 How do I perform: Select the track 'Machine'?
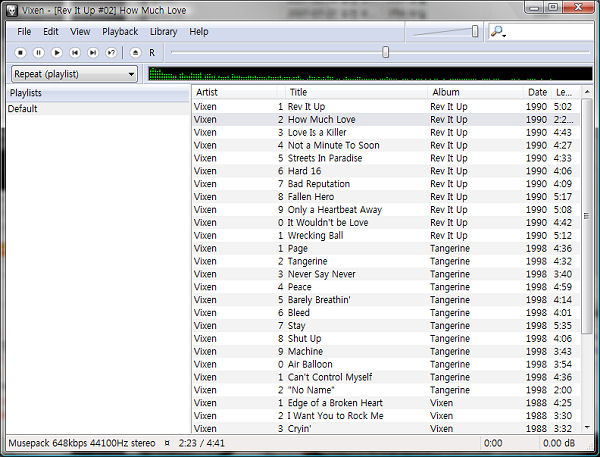[x=386, y=351]
